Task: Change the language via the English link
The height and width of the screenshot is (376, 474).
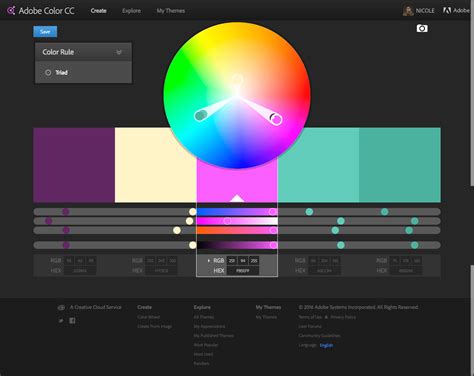Action: coord(326,345)
